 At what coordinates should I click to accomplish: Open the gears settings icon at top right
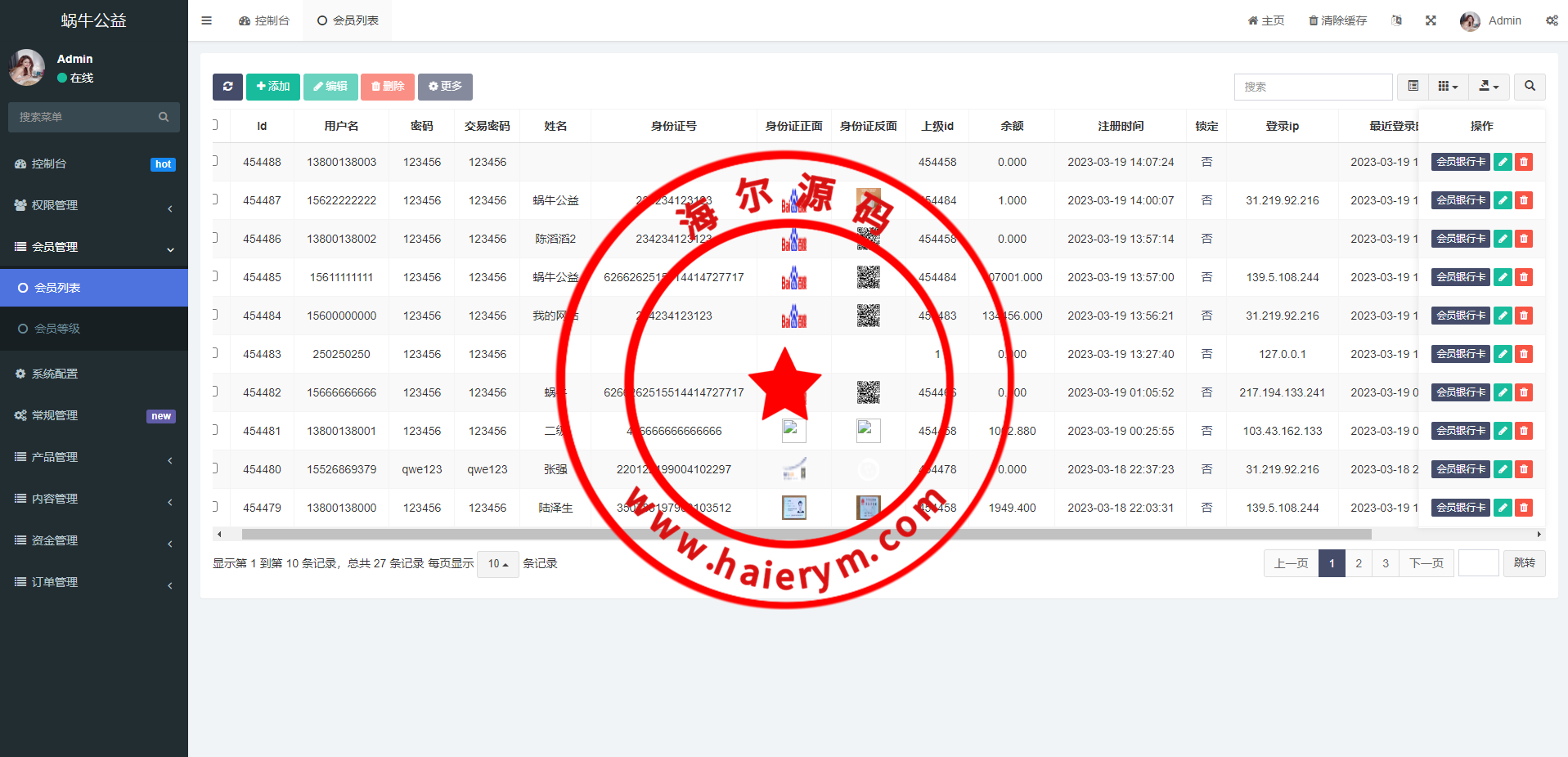click(1552, 20)
